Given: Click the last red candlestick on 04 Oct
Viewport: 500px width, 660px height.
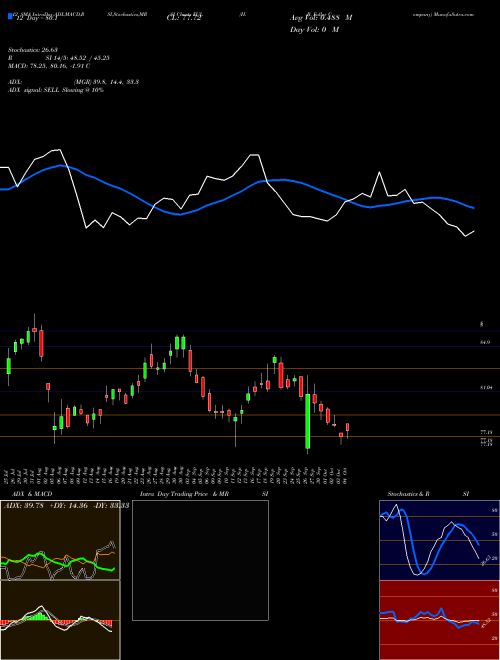Looking at the screenshot, I should [x=348, y=428].
